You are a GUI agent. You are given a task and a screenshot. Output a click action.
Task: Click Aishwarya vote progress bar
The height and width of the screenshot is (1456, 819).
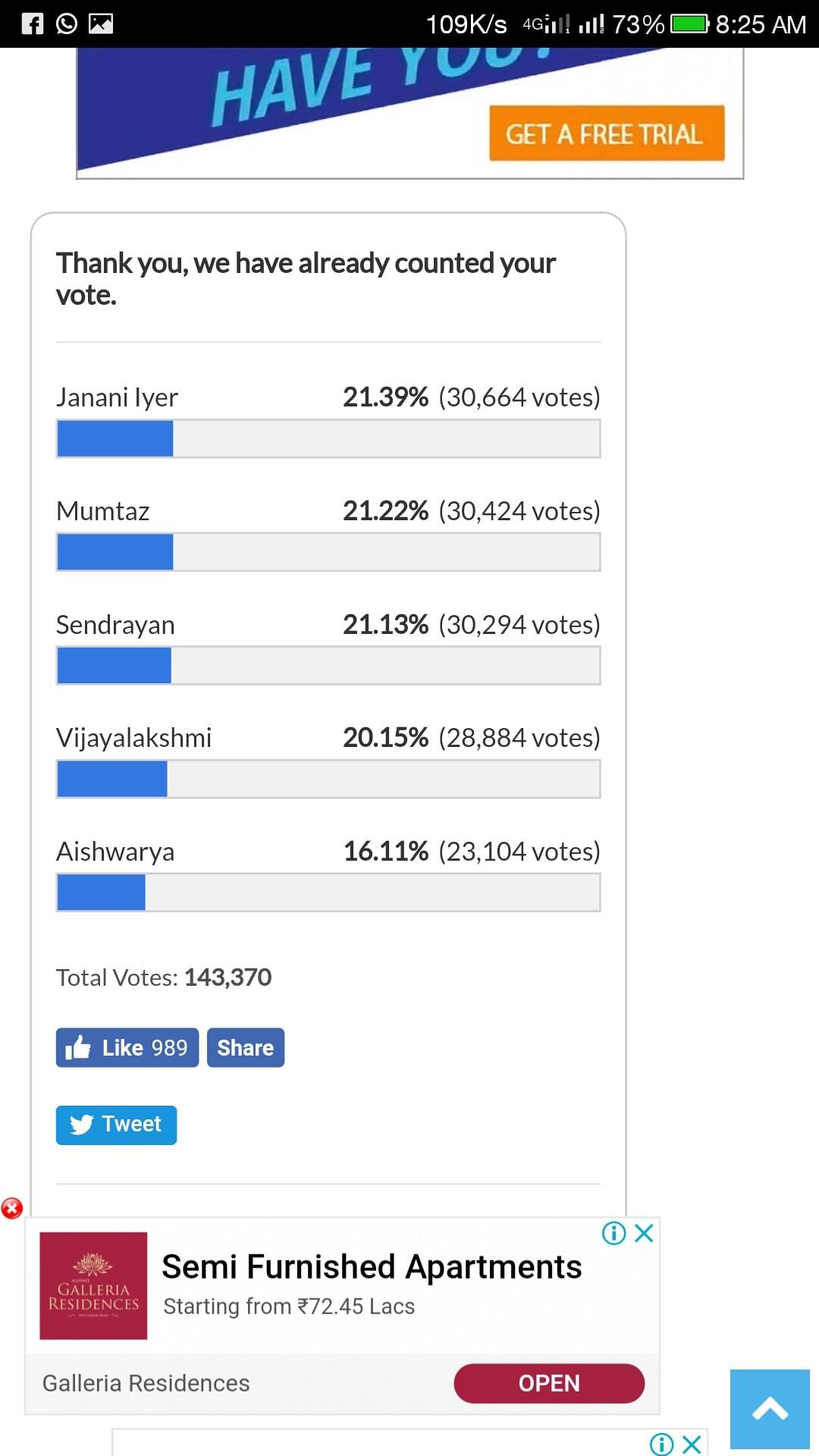pyautogui.click(x=328, y=893)
